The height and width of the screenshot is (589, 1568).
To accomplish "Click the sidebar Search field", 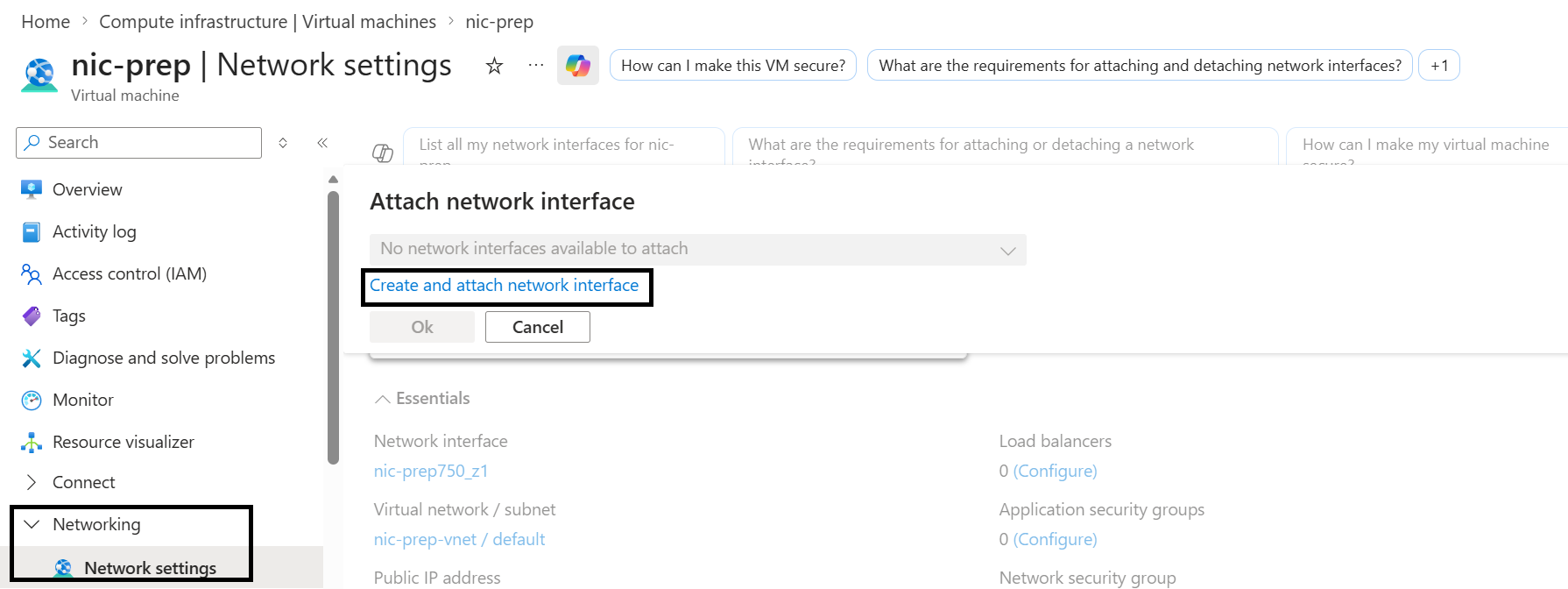I will 138,143.
